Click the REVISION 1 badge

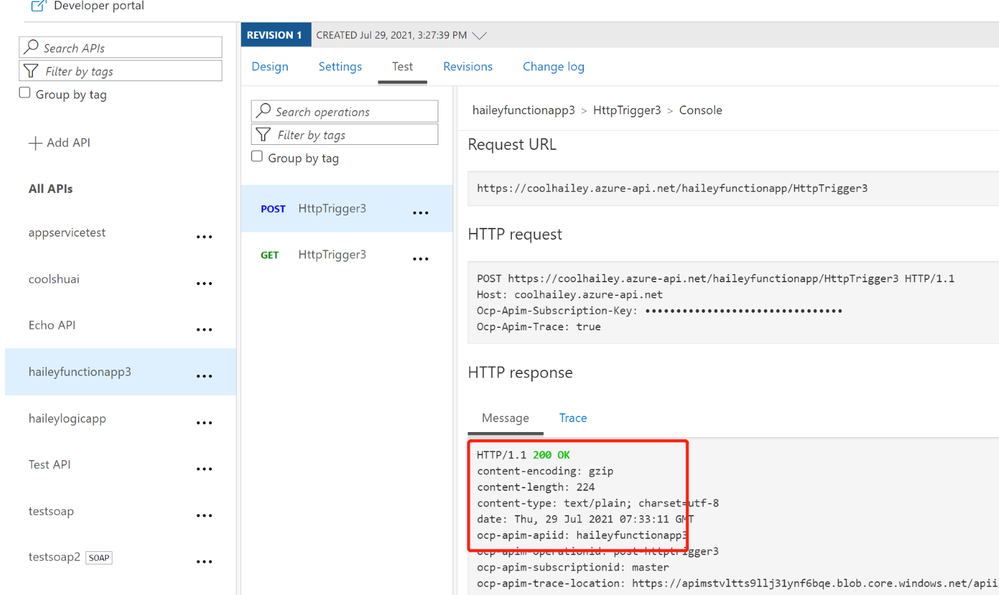pos(275,35)
